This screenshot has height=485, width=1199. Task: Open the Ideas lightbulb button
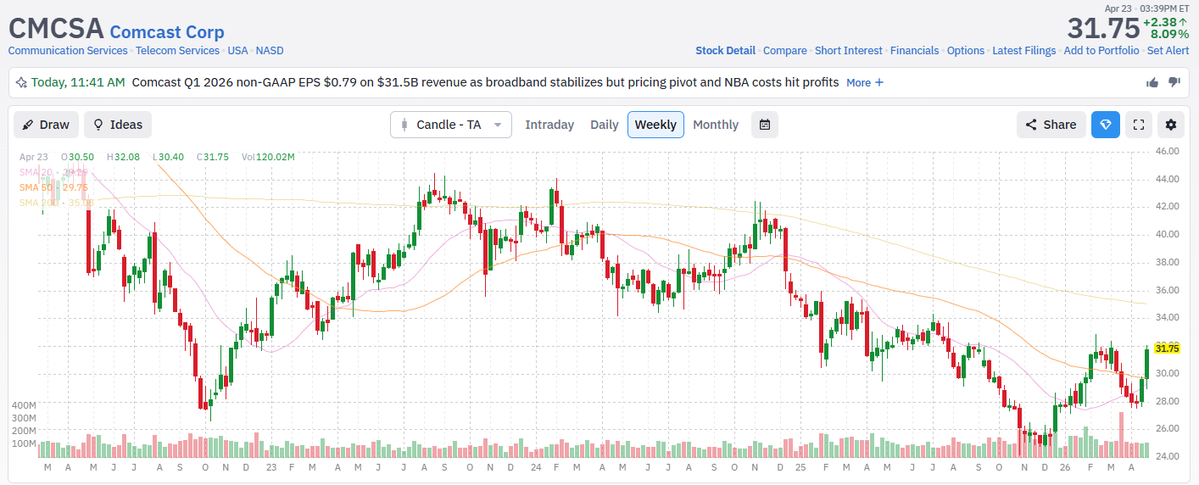click(118, 125)
